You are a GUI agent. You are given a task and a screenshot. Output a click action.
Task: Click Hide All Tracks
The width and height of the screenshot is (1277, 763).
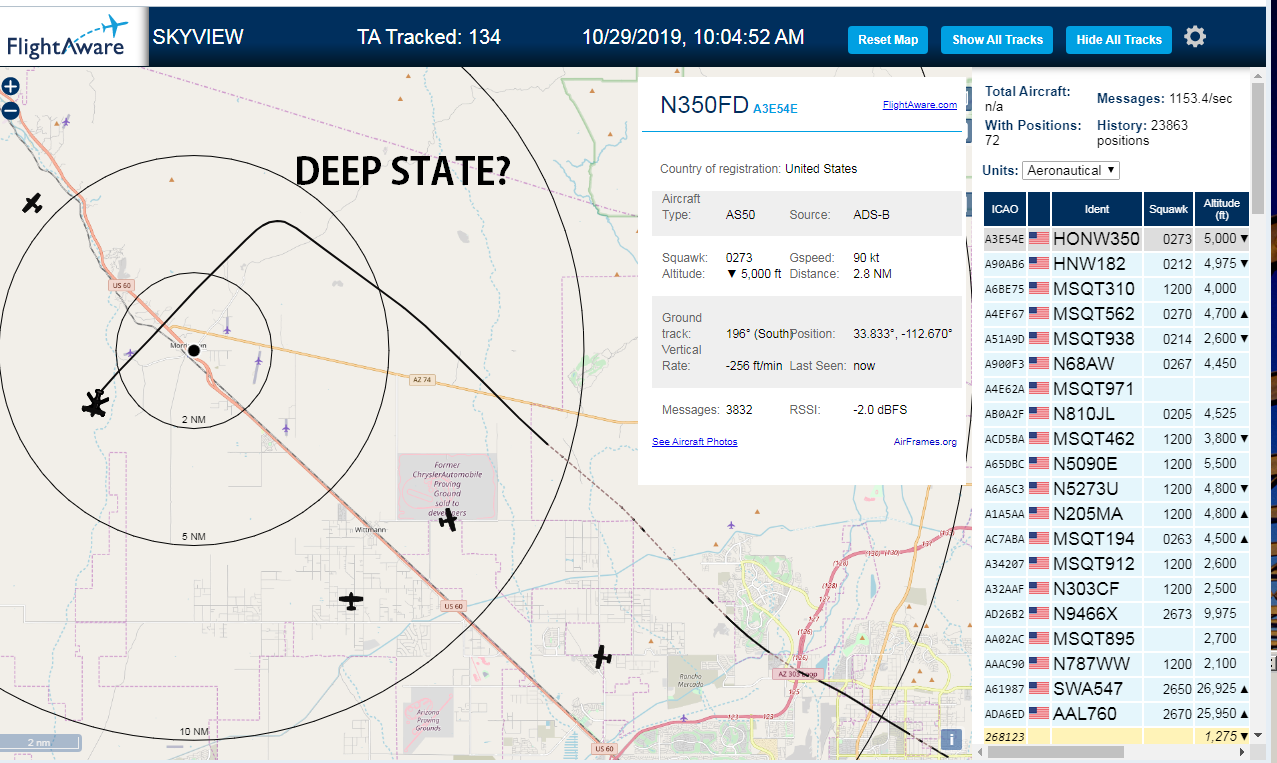1119,40
